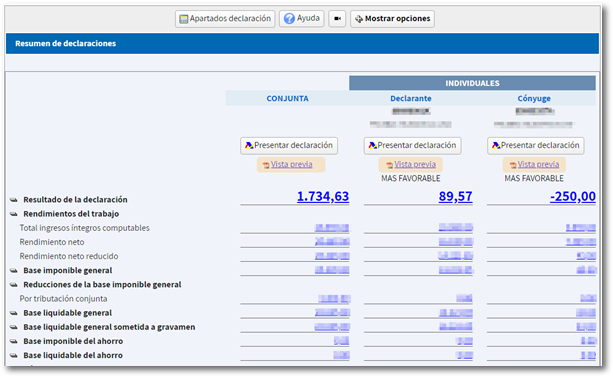
Task: Toggle Base liquidable del ahorro row arrow
Action: (x=14, y=355)
